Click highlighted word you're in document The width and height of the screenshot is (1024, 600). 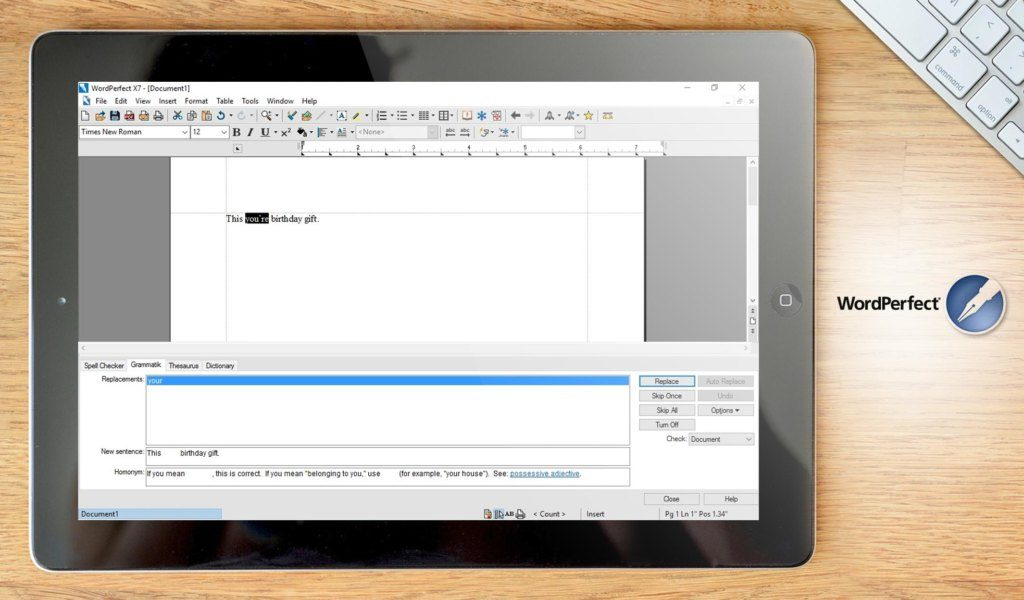[x=257, y=219]
